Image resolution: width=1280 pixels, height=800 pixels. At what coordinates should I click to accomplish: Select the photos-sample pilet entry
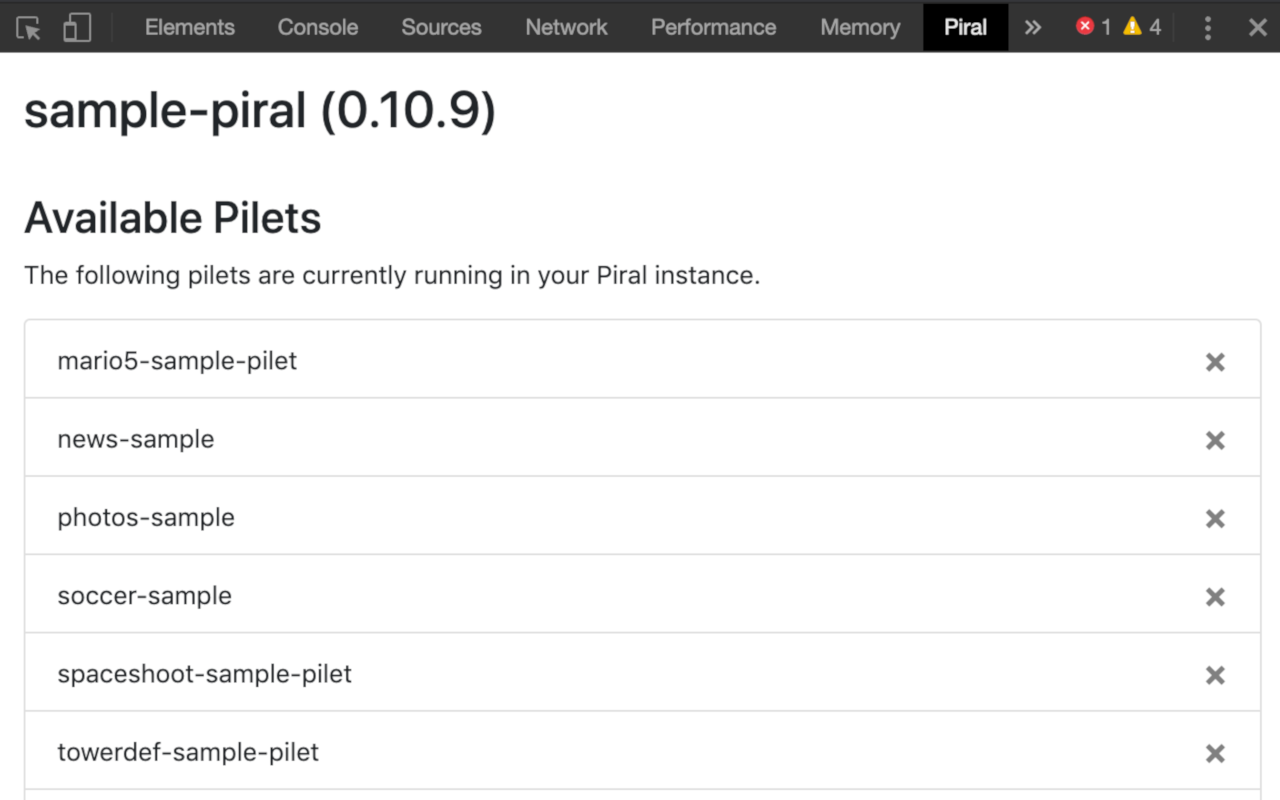pos(146,517)
